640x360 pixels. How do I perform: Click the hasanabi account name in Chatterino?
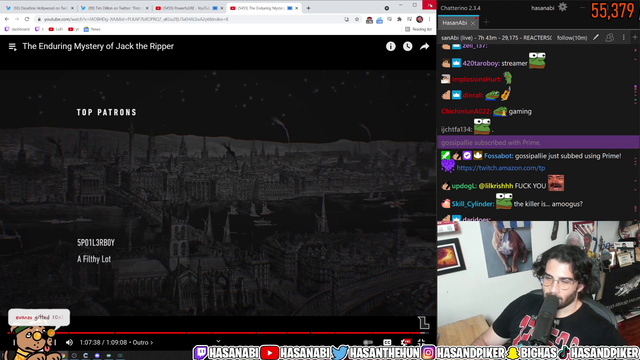click(x=542, y=8)
